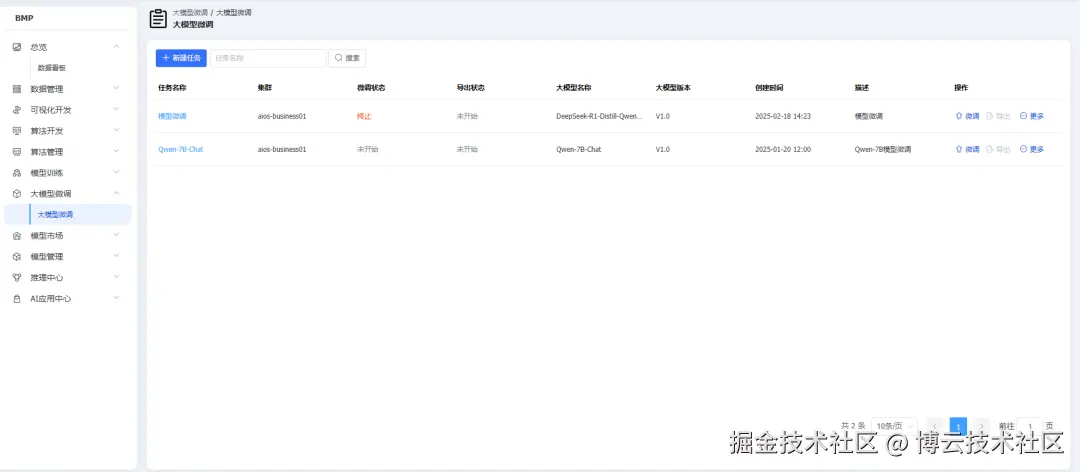Expand the 推理中心 menu chevron

pyautogui.click(x=116, y=277)
